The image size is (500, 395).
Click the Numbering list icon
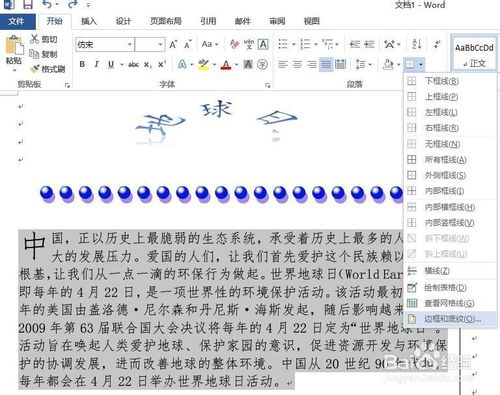tap(305, 44)
